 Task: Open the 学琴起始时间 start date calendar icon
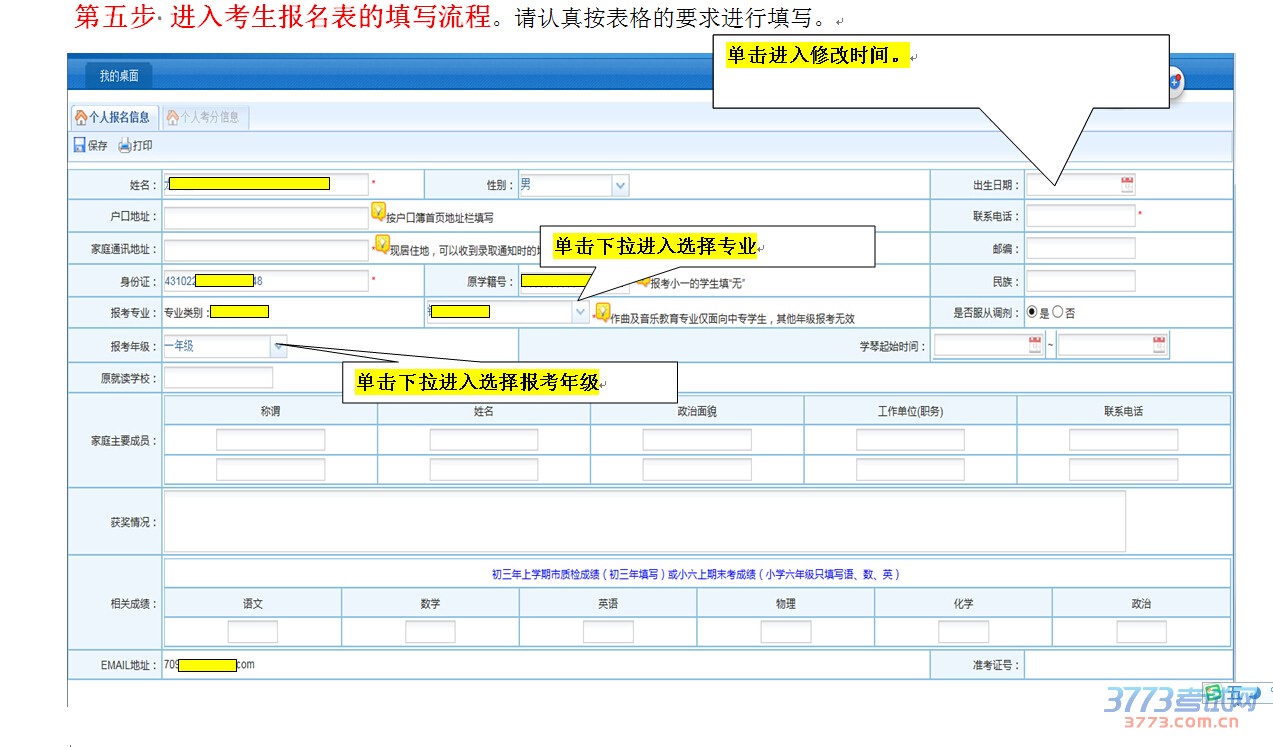[x=1035, y=346]
